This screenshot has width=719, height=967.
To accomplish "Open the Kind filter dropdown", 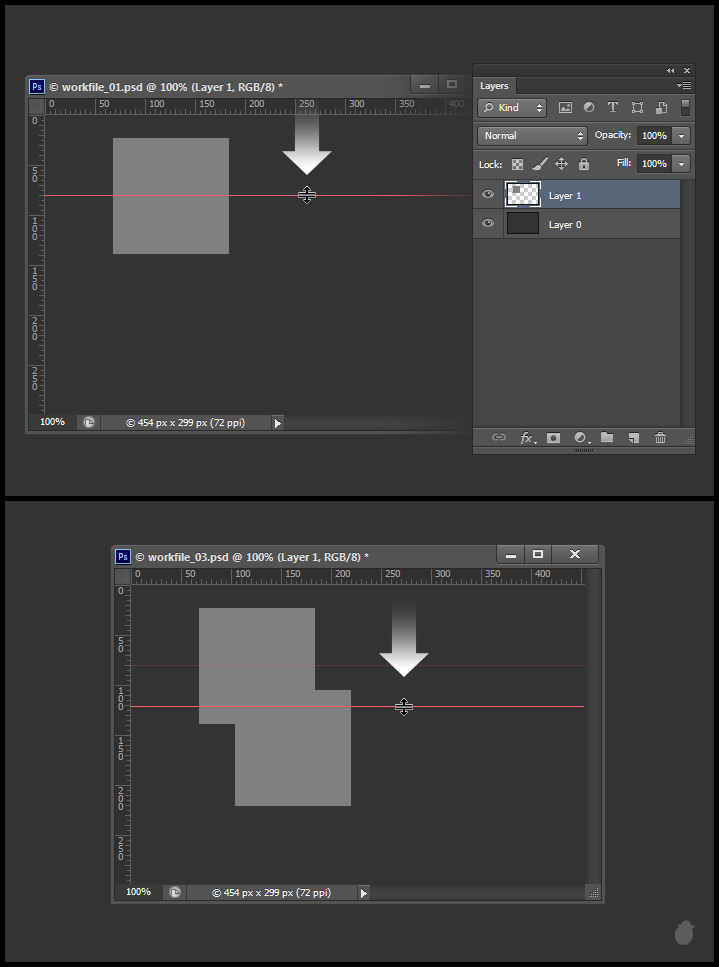I will coord(512,108).
